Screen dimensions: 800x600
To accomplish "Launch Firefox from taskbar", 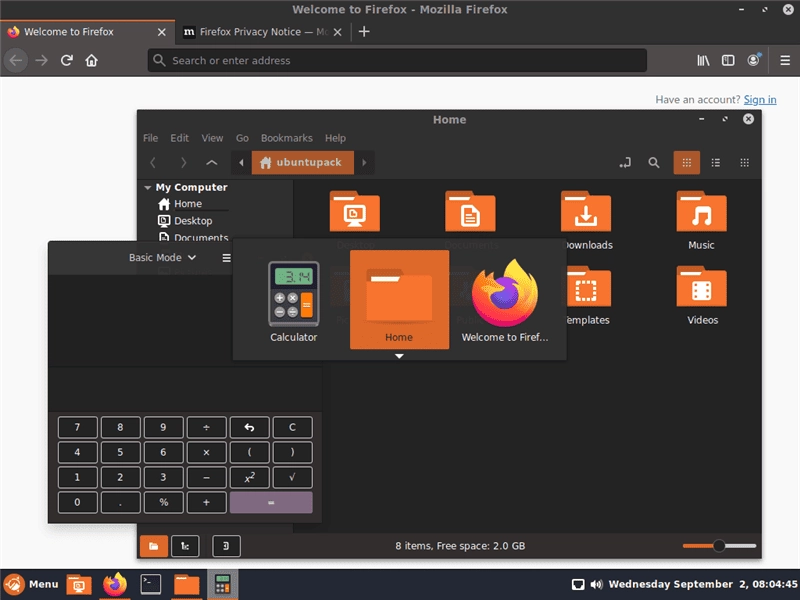I will [115, 585].
